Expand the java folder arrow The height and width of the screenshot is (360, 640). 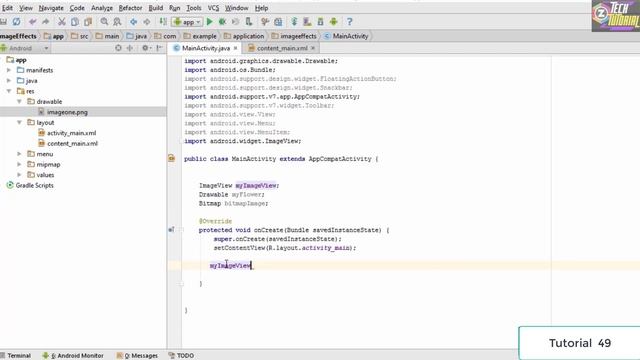tap(9, 81)
